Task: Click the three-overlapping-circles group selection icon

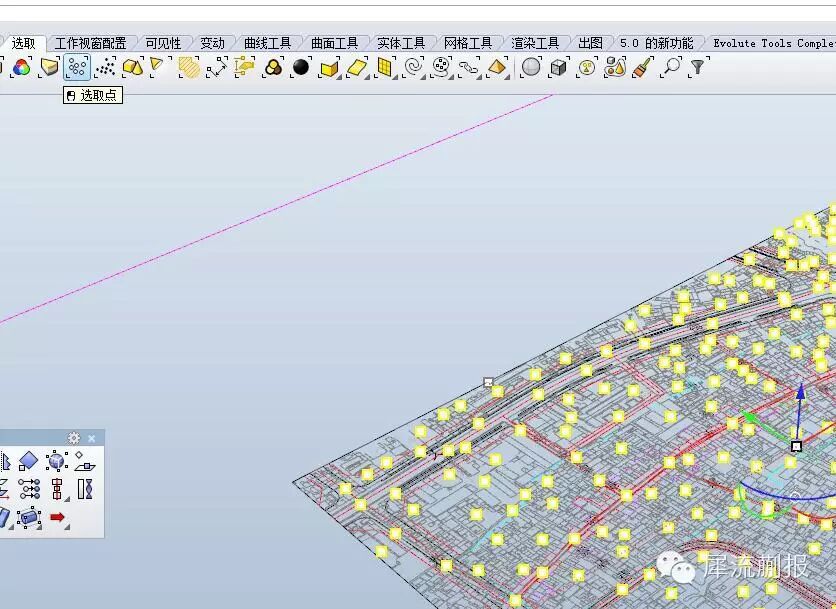Action: (x=273, y=68)
